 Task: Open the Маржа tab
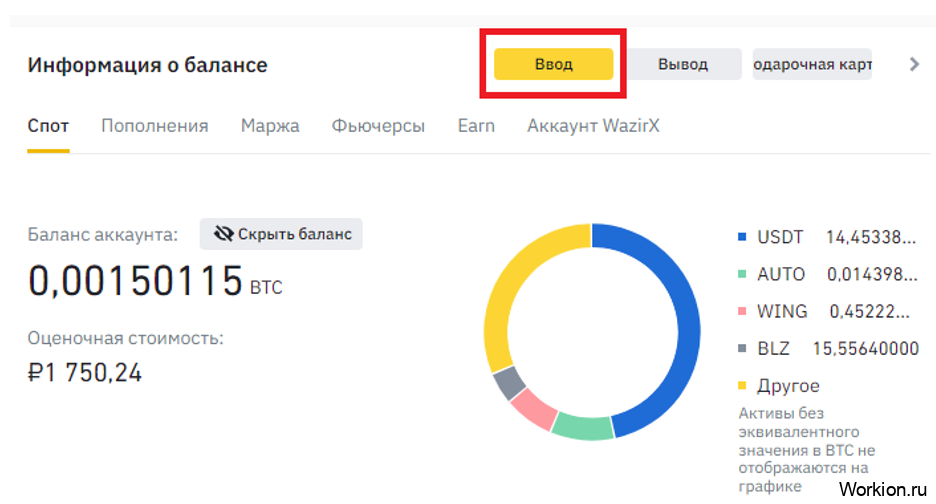(x=270, y=126)
